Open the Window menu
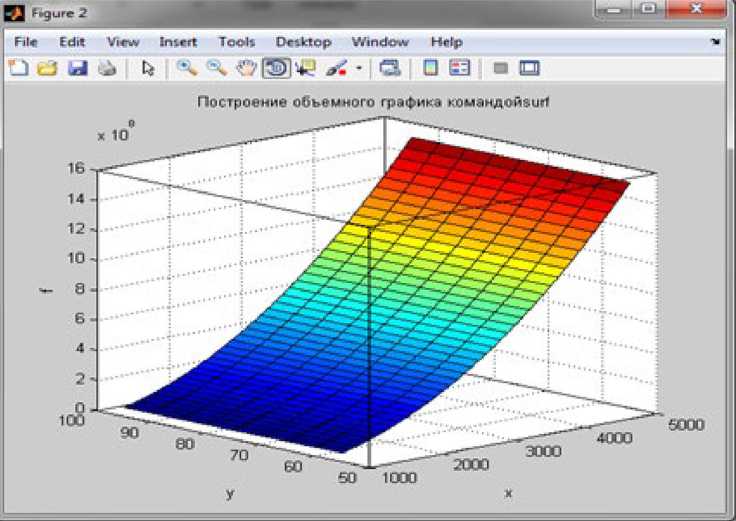The width and height of the screenshot is (736, 521). click(x=380, y=42)
